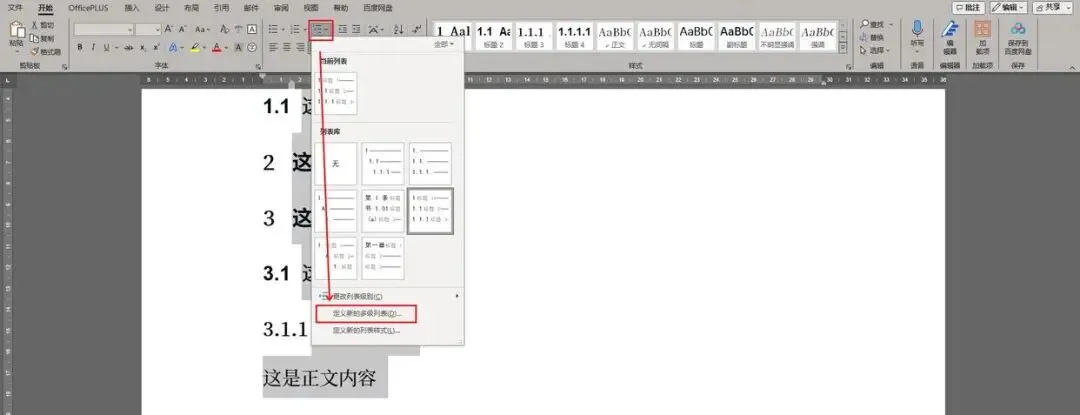
Task: Open 更改列表级别 submenu
Action: tap(388, 296)
